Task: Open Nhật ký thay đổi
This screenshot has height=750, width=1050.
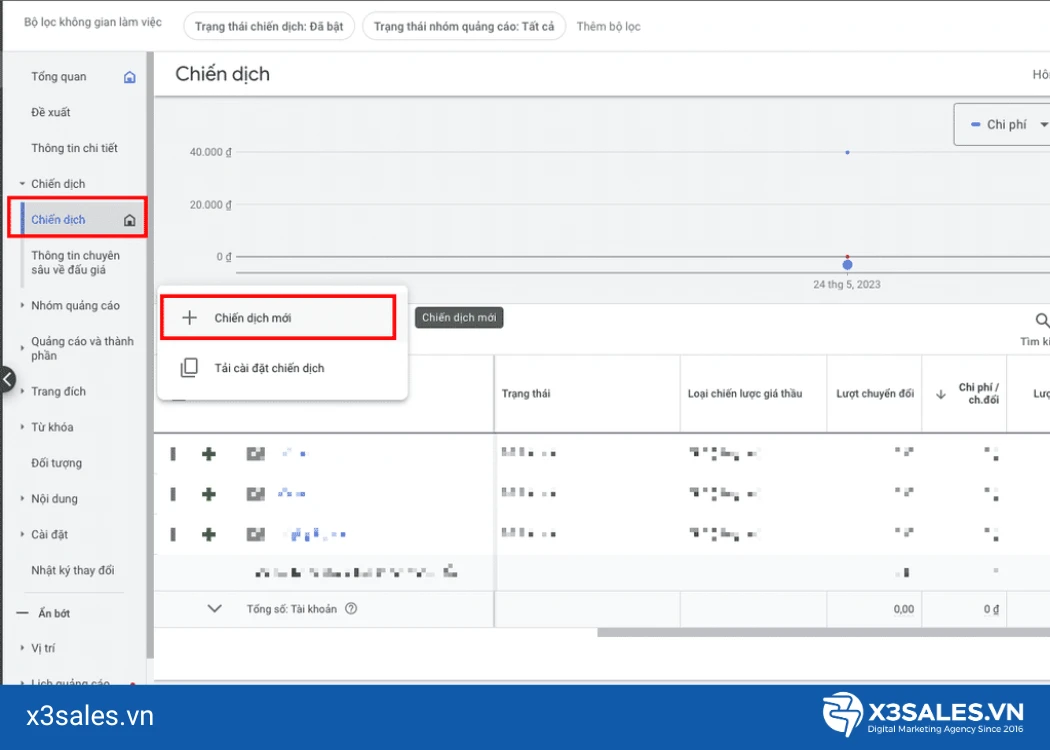Action: [72, 570]
